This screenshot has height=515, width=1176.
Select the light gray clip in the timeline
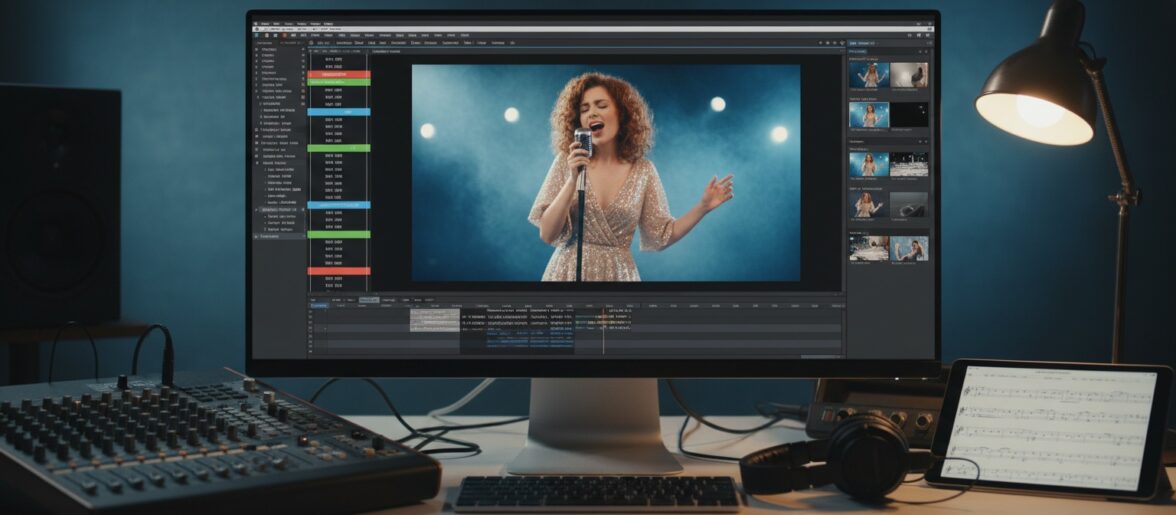click(x=435, y=320)
